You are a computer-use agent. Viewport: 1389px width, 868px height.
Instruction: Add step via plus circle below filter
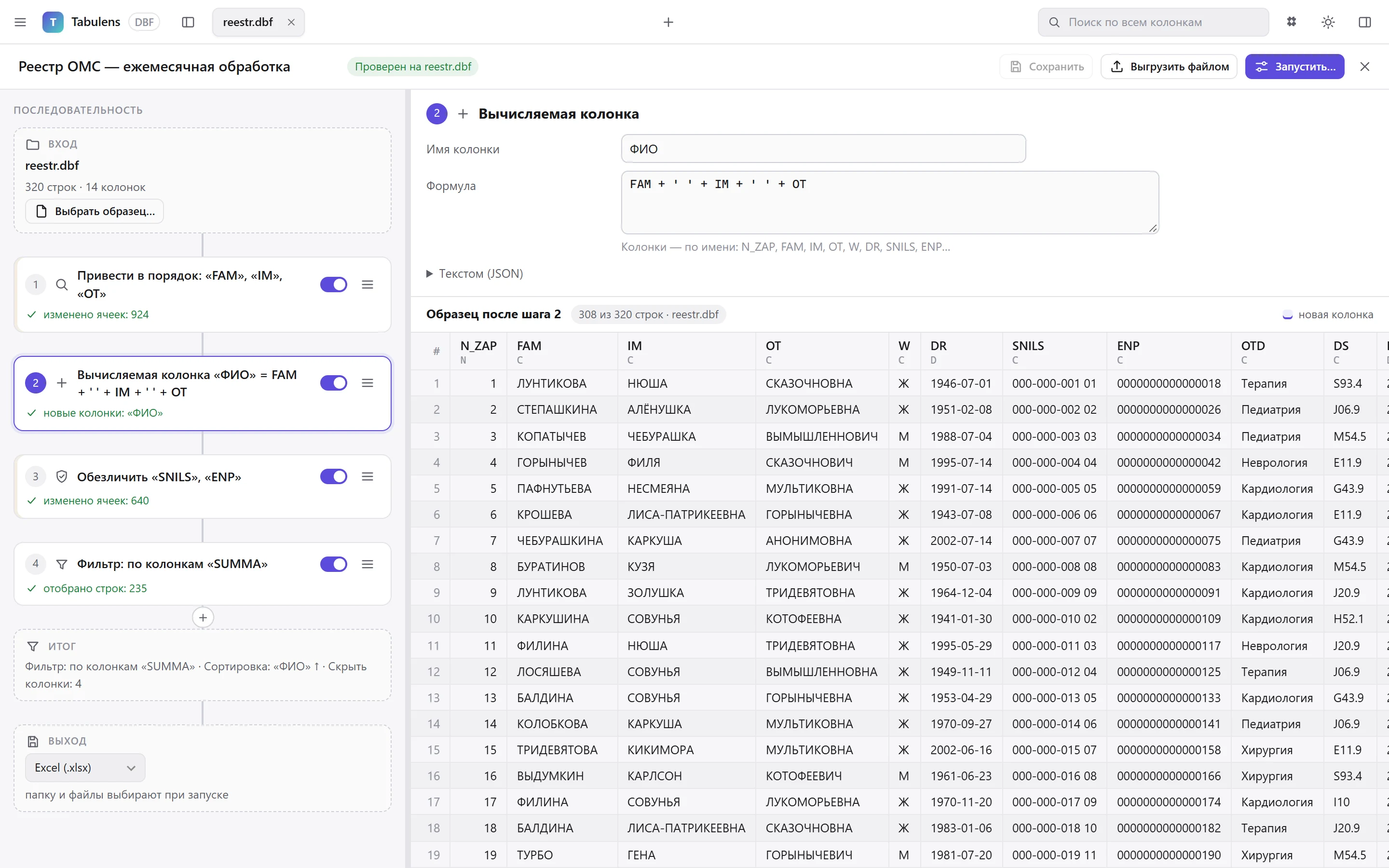click(x=203, y=618)
